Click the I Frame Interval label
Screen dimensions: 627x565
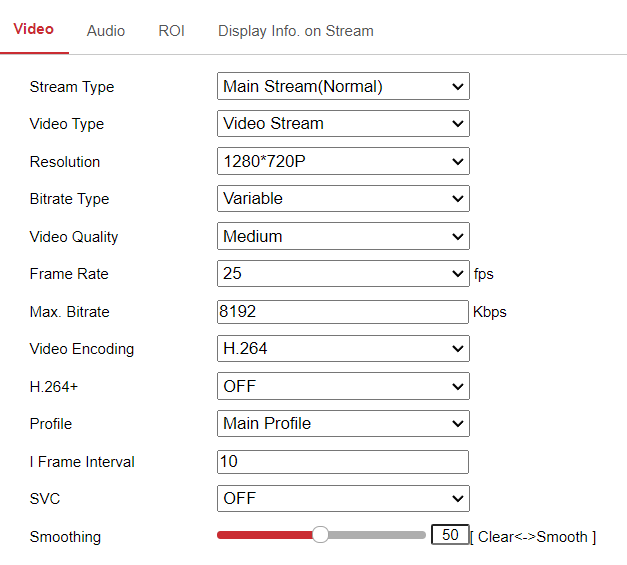point(82,462)
